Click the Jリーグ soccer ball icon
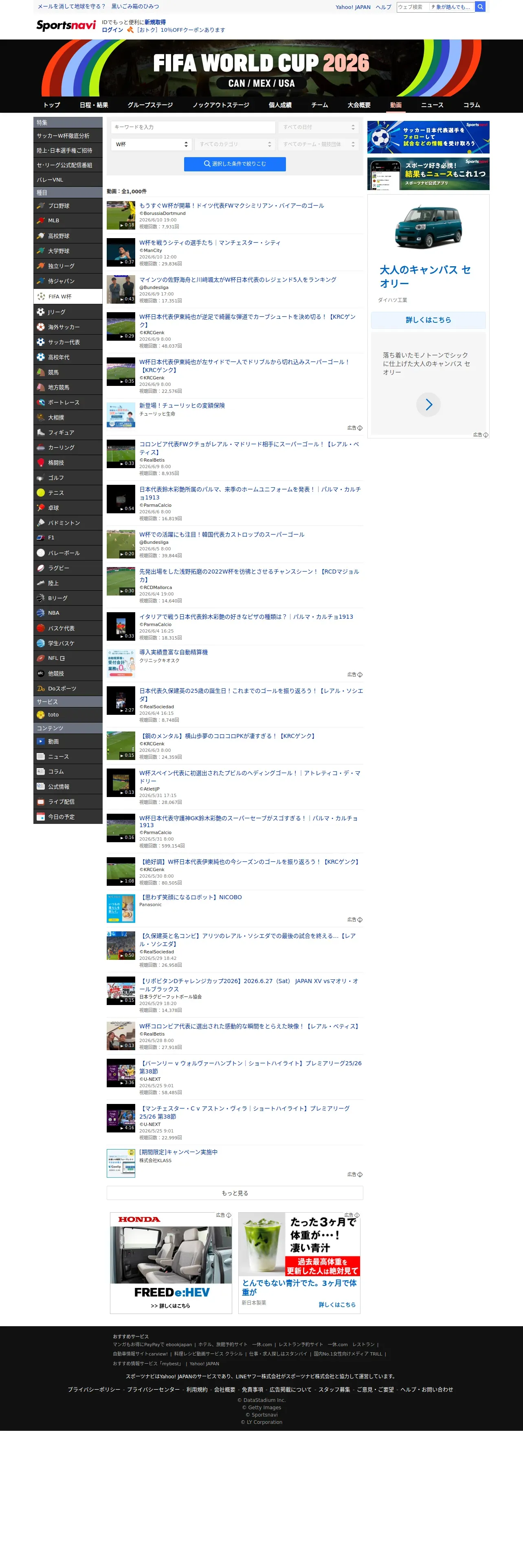 coord(41,312)
